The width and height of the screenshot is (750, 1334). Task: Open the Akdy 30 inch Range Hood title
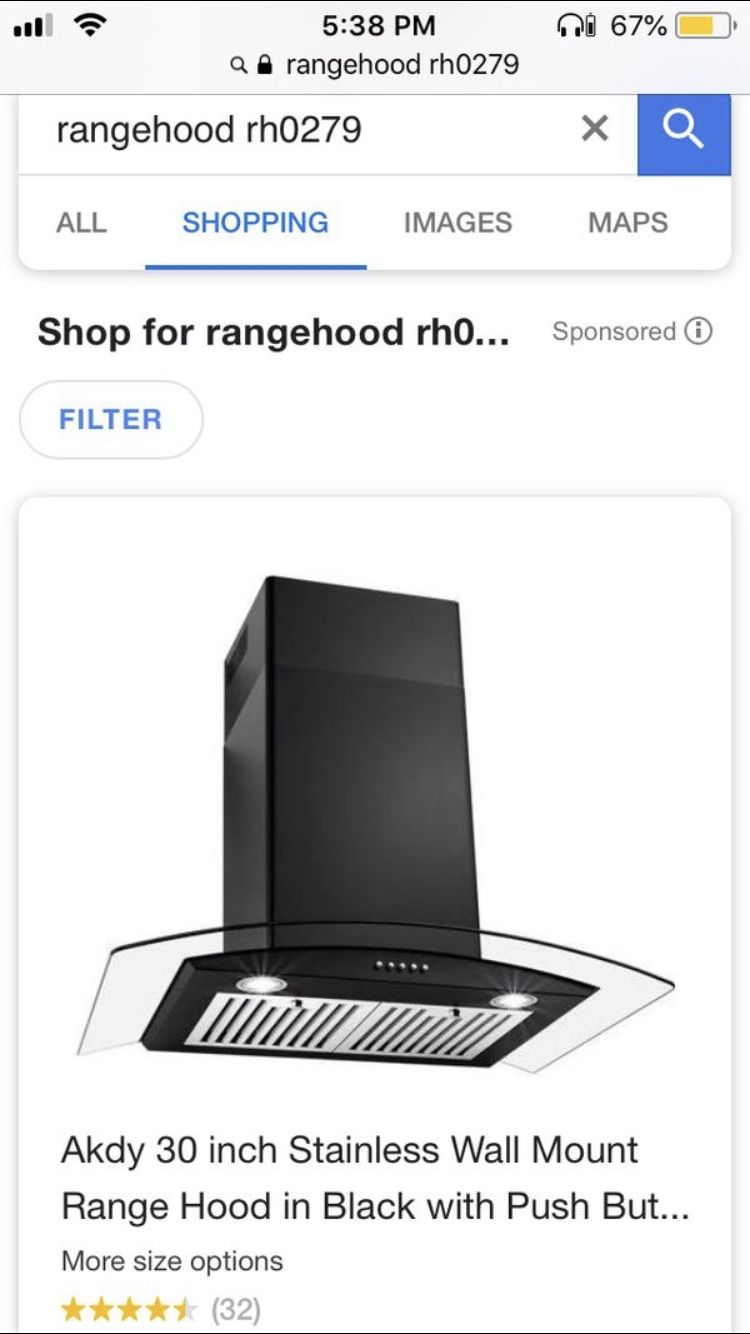tap(375, 1178)
